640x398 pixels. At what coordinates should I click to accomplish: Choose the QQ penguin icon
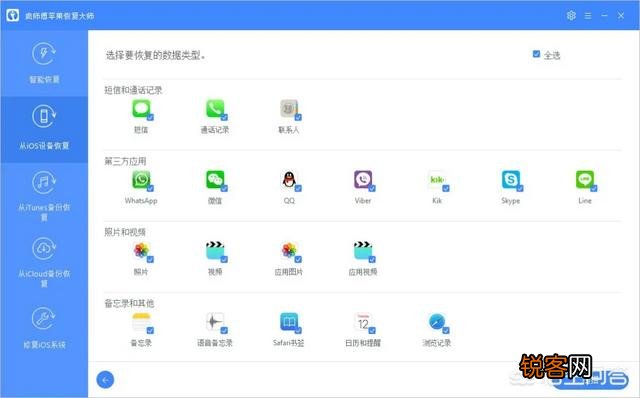coord(289,180)
